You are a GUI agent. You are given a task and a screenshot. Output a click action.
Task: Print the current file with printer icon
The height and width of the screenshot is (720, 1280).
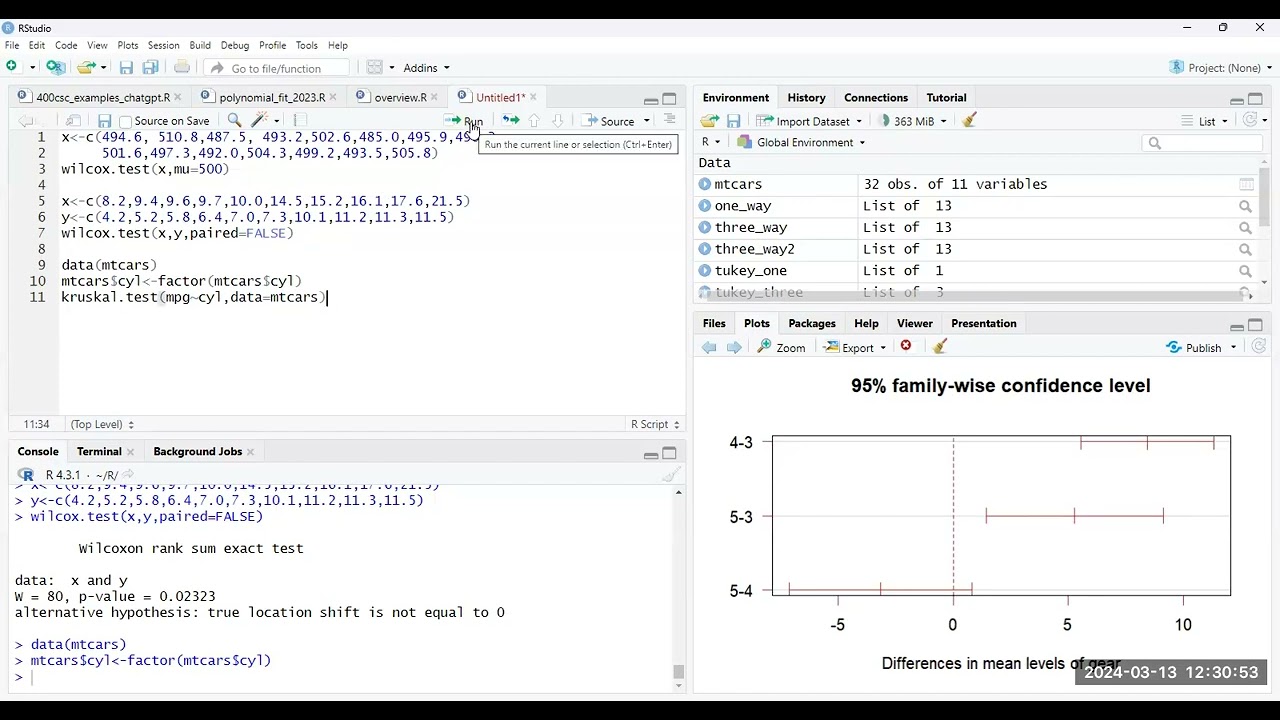click(181, 67)
